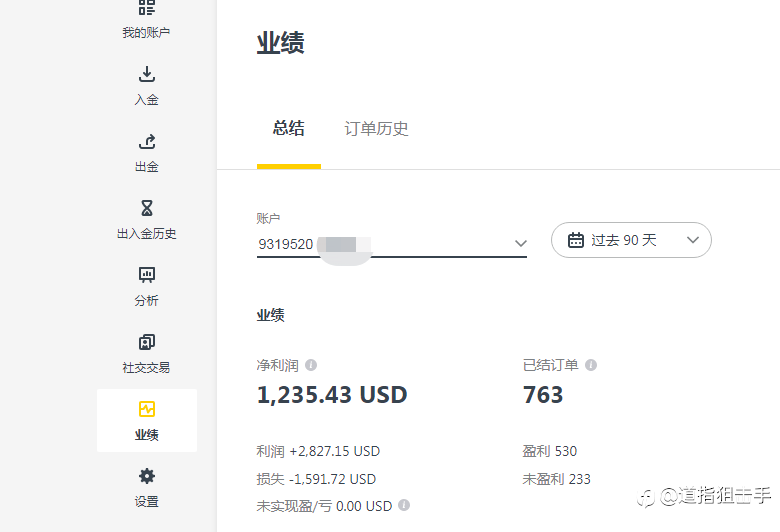Viewport: 780px width, 532px height.
Task: Open transaction history hourglass icon
Action: point(147,208)
